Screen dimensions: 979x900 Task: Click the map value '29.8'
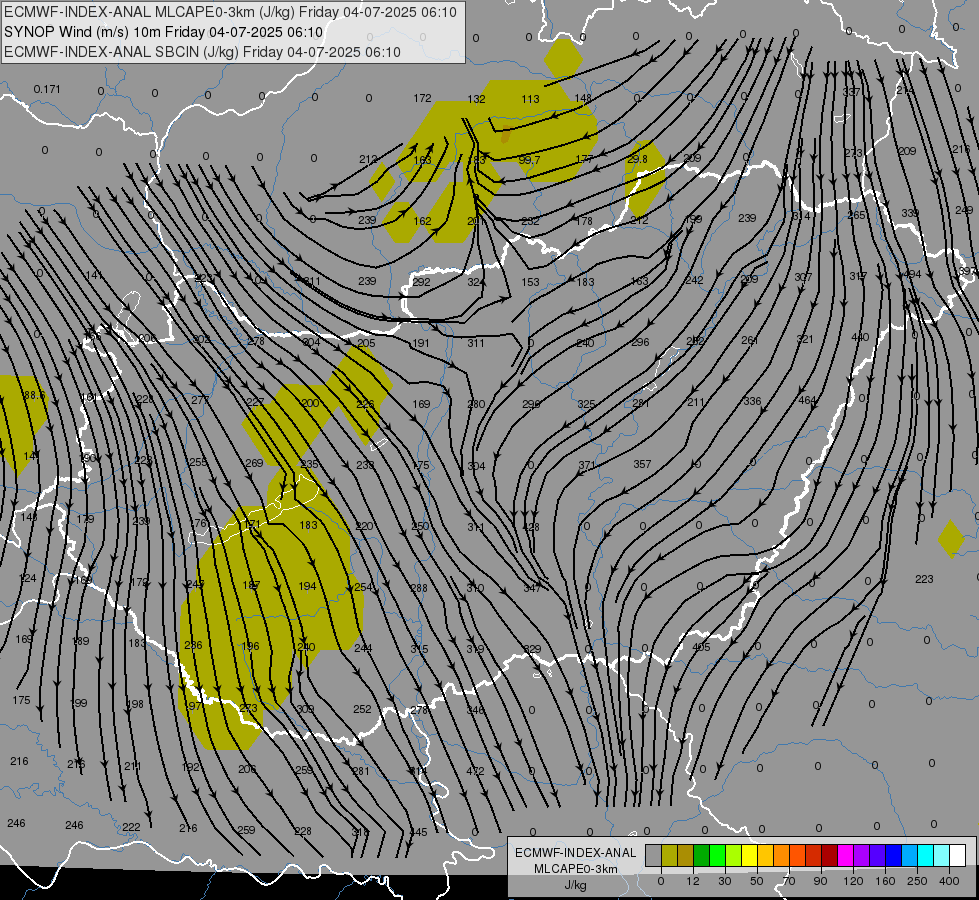click(x=637, y=159)
